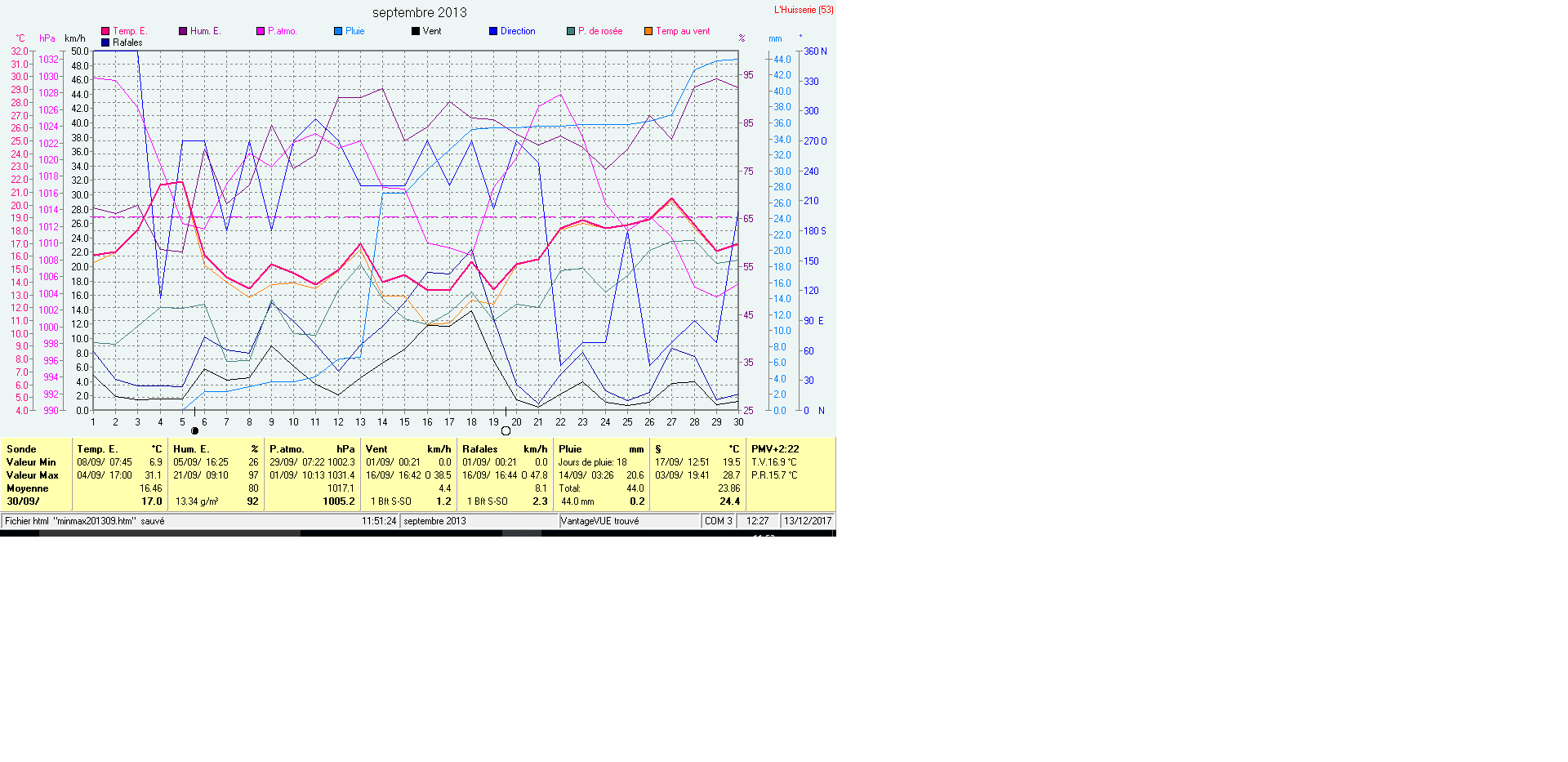
Task: Click the hollow moon phase marker below the axis
Action: (506, 430)
